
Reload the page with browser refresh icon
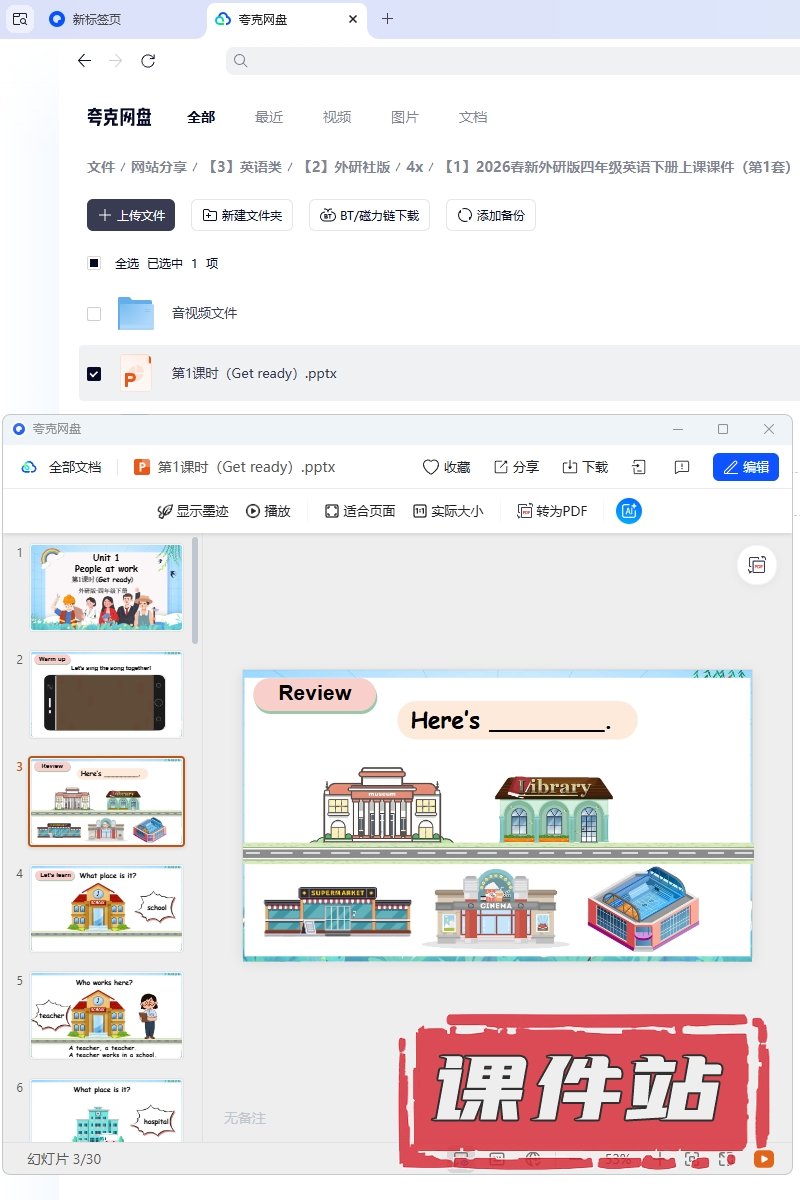[x=148, y=61]
